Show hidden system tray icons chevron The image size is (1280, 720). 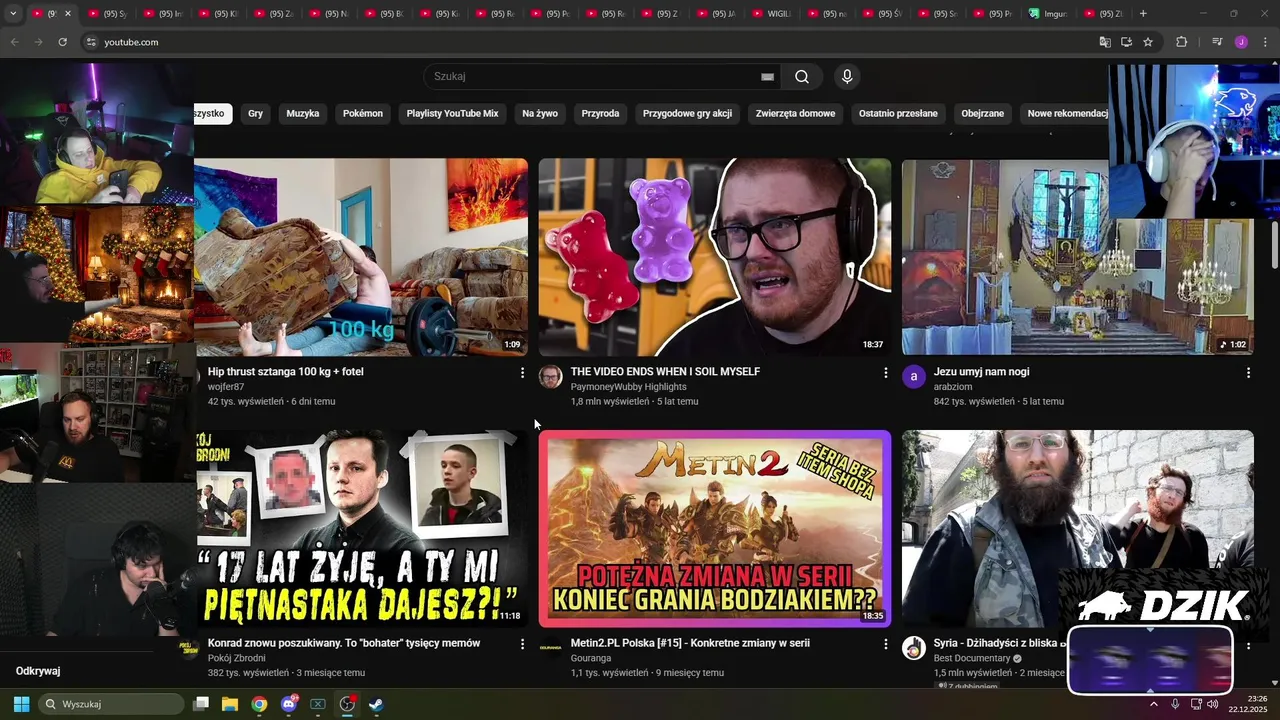(1154, 704)
